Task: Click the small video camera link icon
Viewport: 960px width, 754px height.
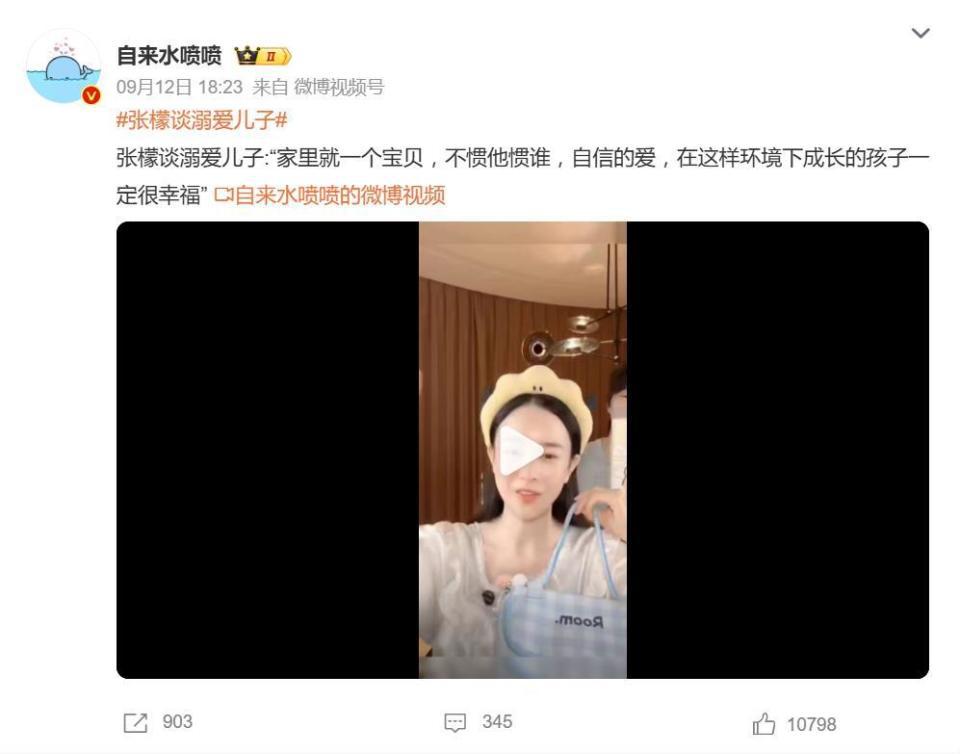Action: pyautogui.click(x=223, y=195)
